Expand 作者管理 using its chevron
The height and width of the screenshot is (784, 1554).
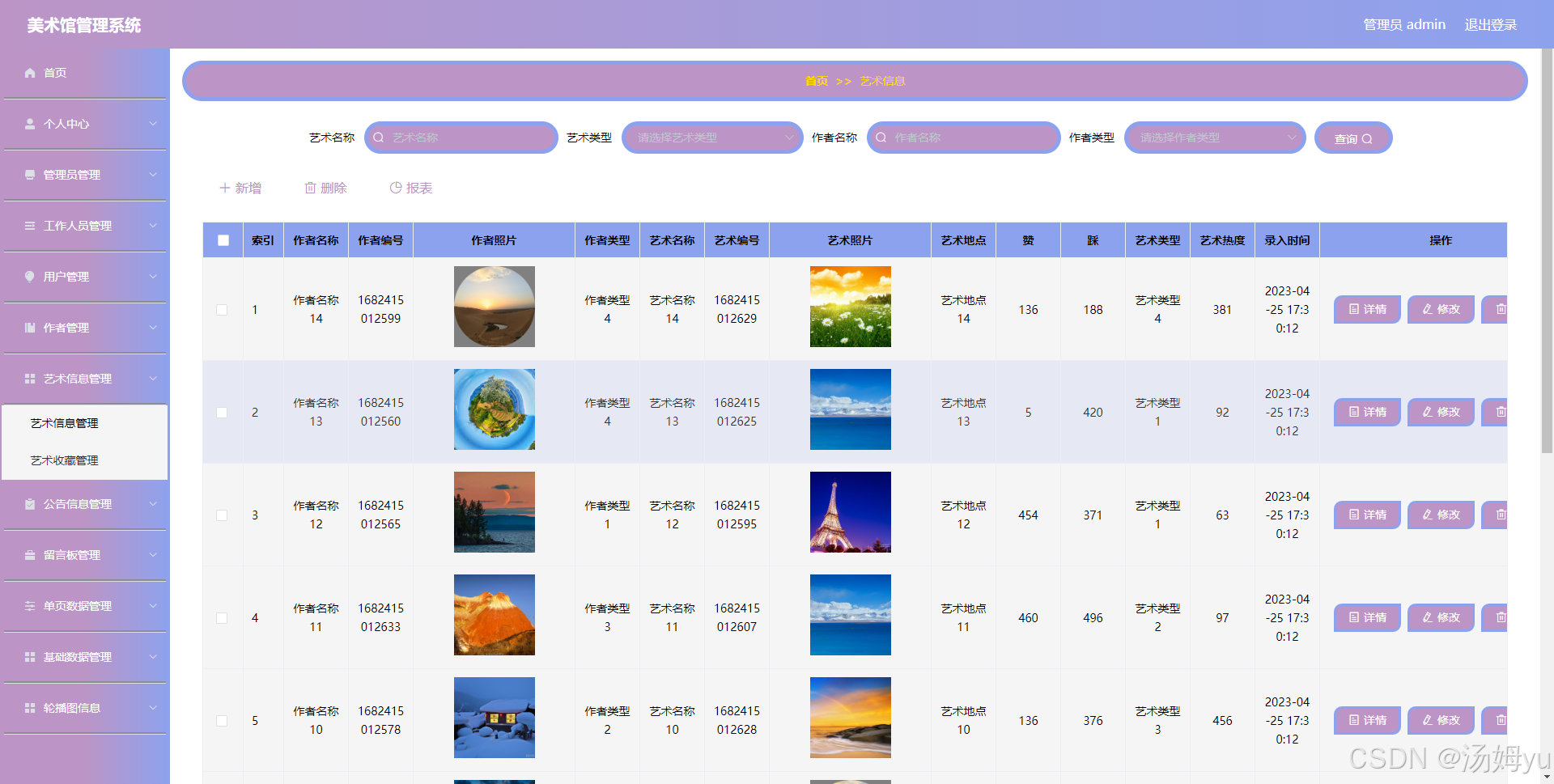[153, 328]
